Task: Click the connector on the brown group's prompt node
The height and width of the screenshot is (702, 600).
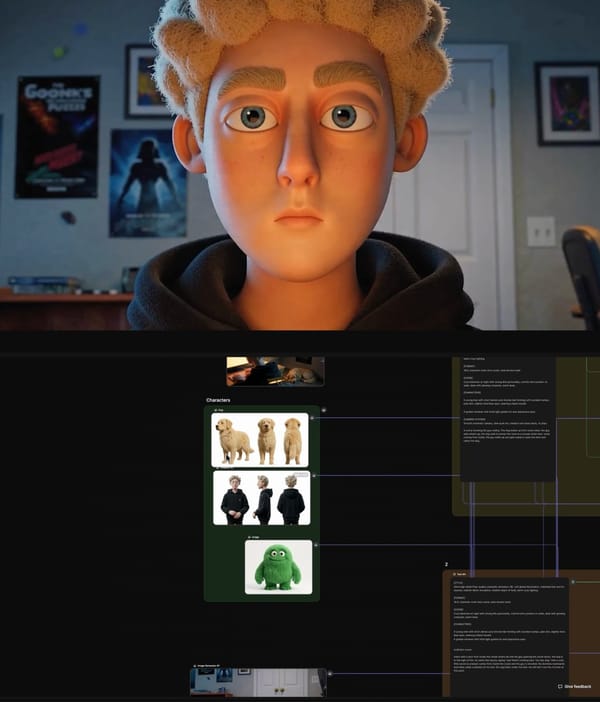Action: (573, 582)
